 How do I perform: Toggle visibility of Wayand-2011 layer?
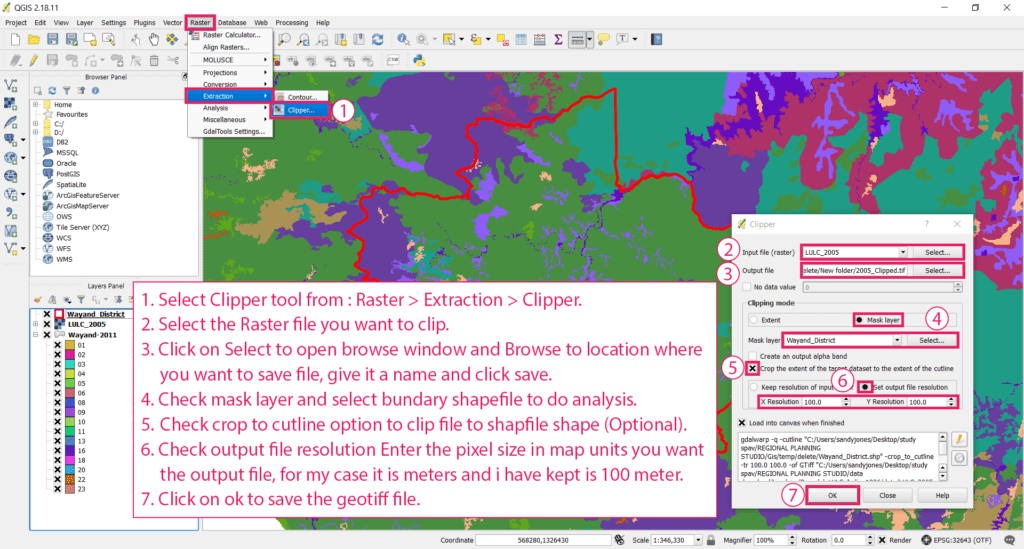click(x=47, y=334)
